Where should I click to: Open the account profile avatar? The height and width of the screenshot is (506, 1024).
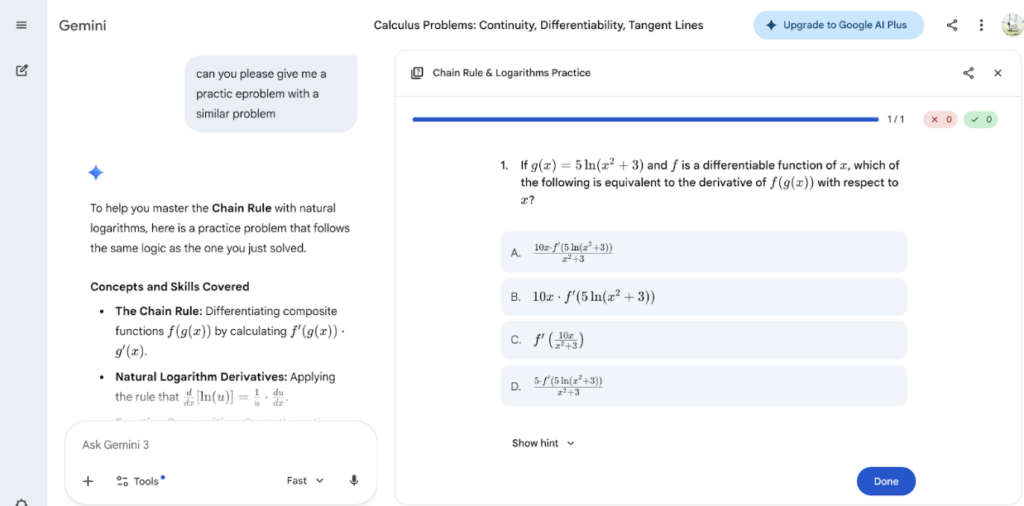tap(1011, 25)
